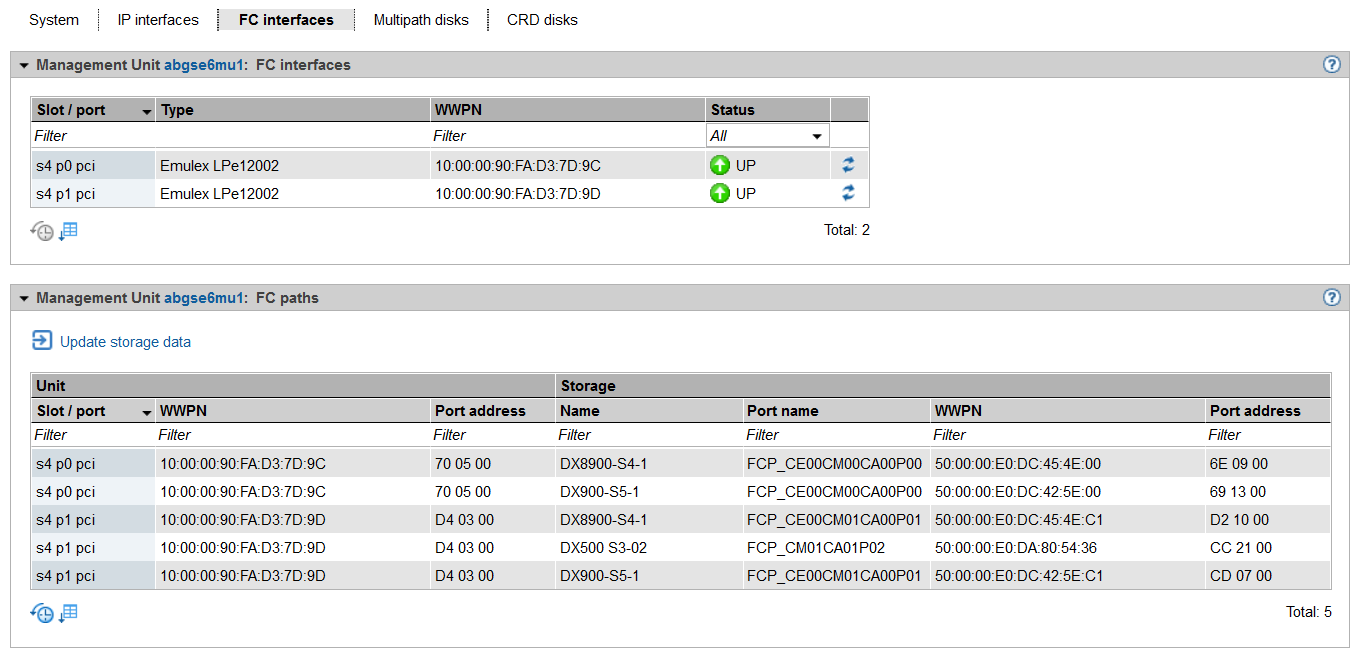Export FC paths table icon
This screenshot has width=1355, height=655.
[68, 613]
